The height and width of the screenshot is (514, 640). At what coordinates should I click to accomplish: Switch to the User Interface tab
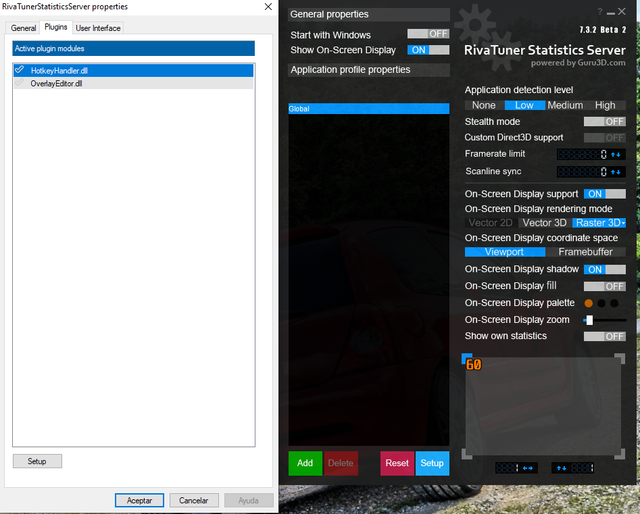coord(98,28)
